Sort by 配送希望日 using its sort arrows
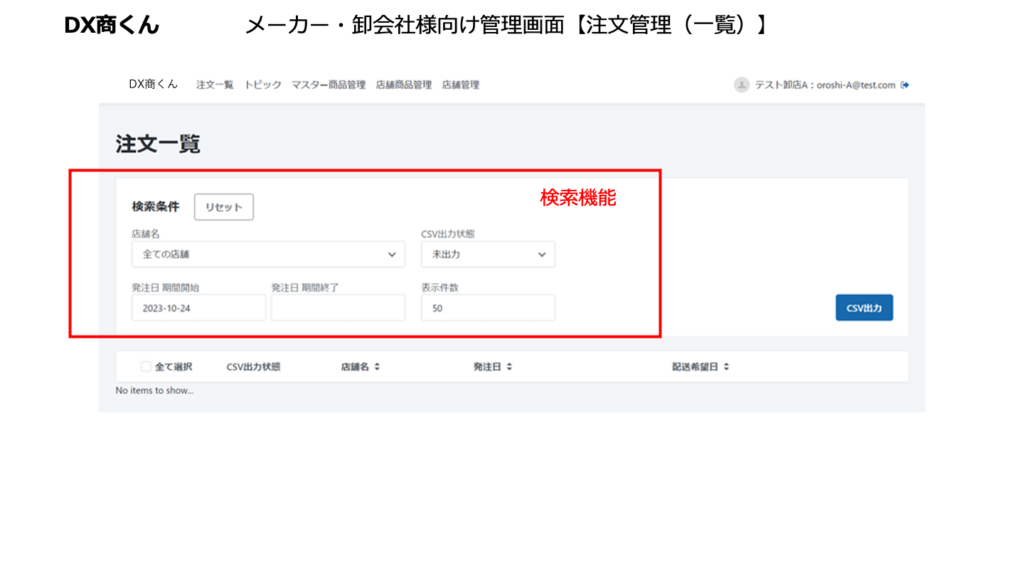 (x=726, y=367)
